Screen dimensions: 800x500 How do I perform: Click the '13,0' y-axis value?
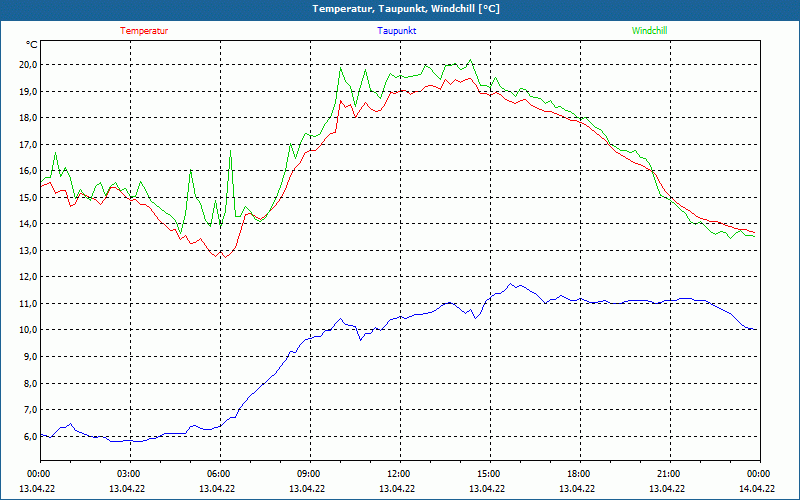29,251
